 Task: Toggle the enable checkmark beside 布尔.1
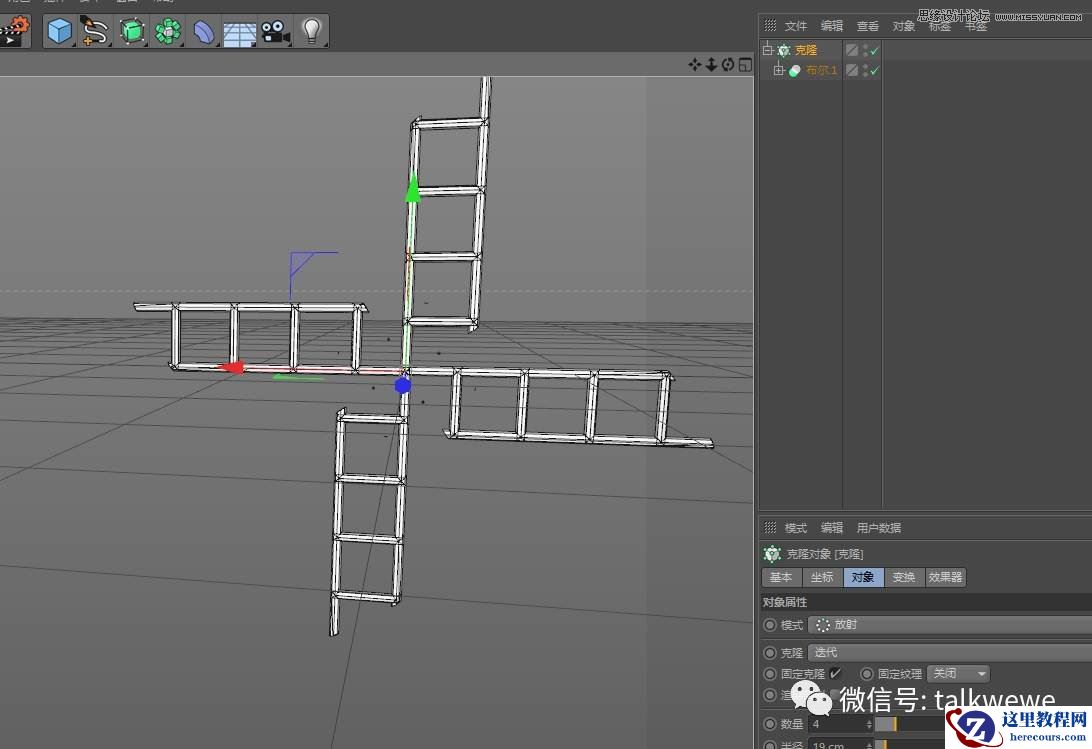click(872, 69)
